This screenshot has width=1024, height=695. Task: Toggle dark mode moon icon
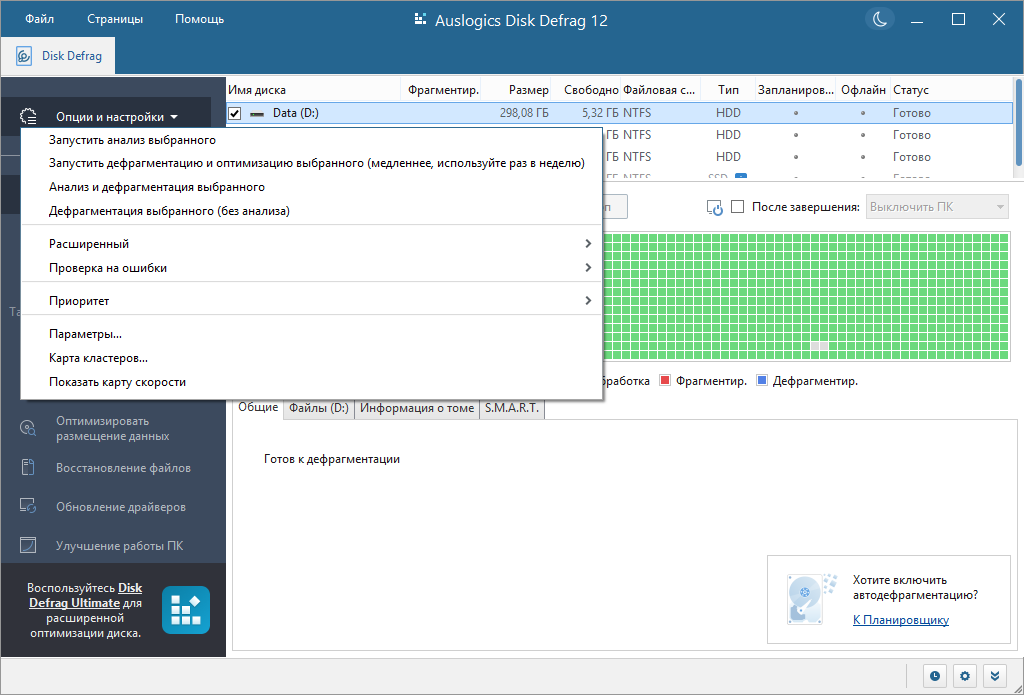pos(880,19)
